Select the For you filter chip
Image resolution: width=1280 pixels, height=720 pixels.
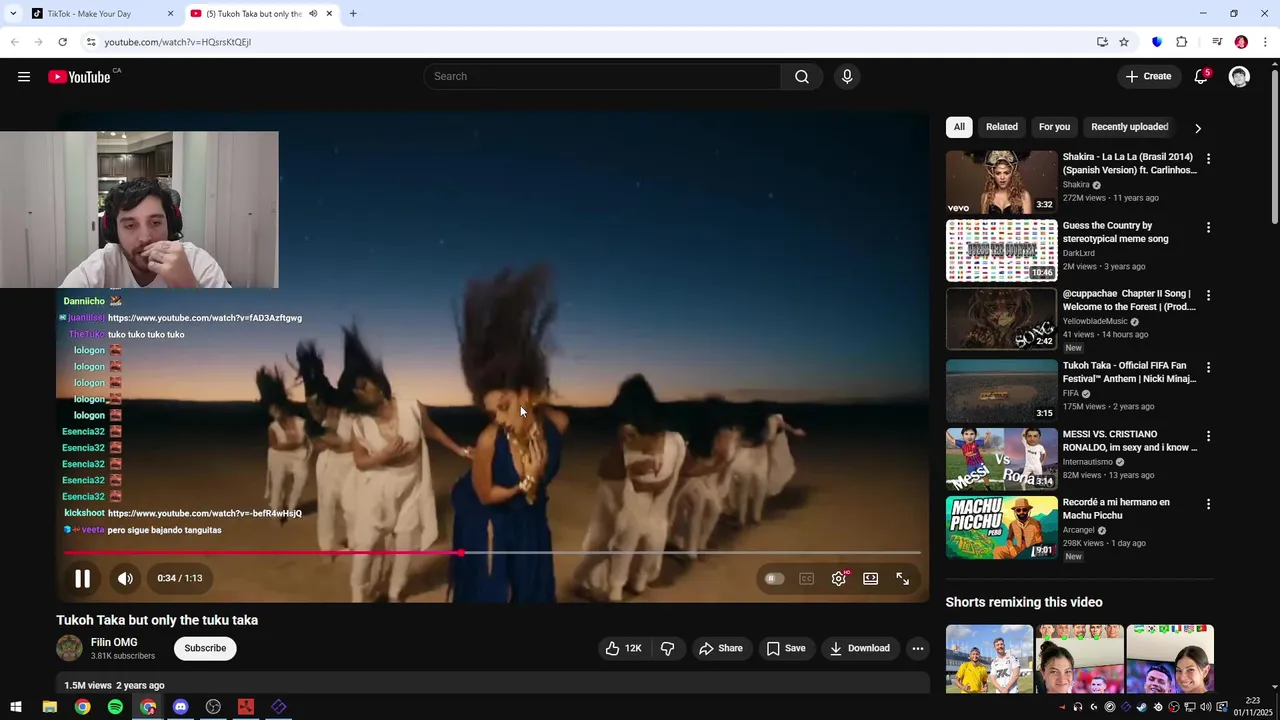point(1054,127)
